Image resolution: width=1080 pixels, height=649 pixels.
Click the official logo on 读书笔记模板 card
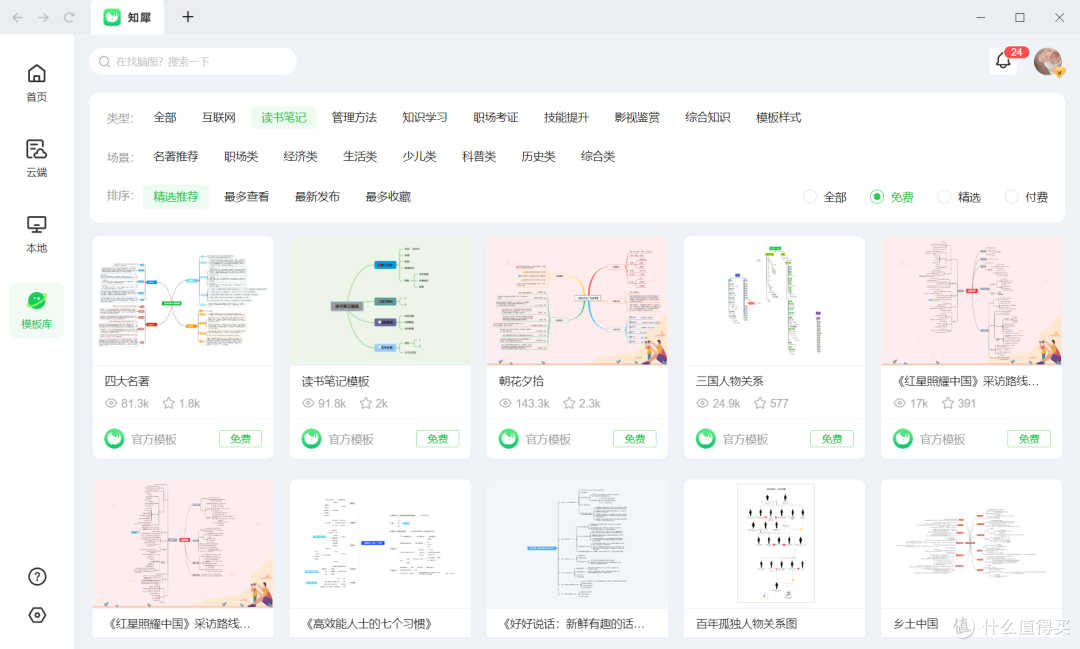(x=311, y=439)
